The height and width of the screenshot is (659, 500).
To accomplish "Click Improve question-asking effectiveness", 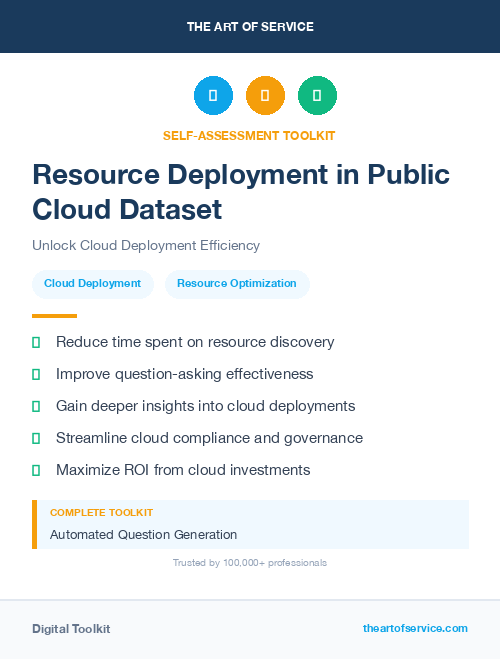I will 184,374.
